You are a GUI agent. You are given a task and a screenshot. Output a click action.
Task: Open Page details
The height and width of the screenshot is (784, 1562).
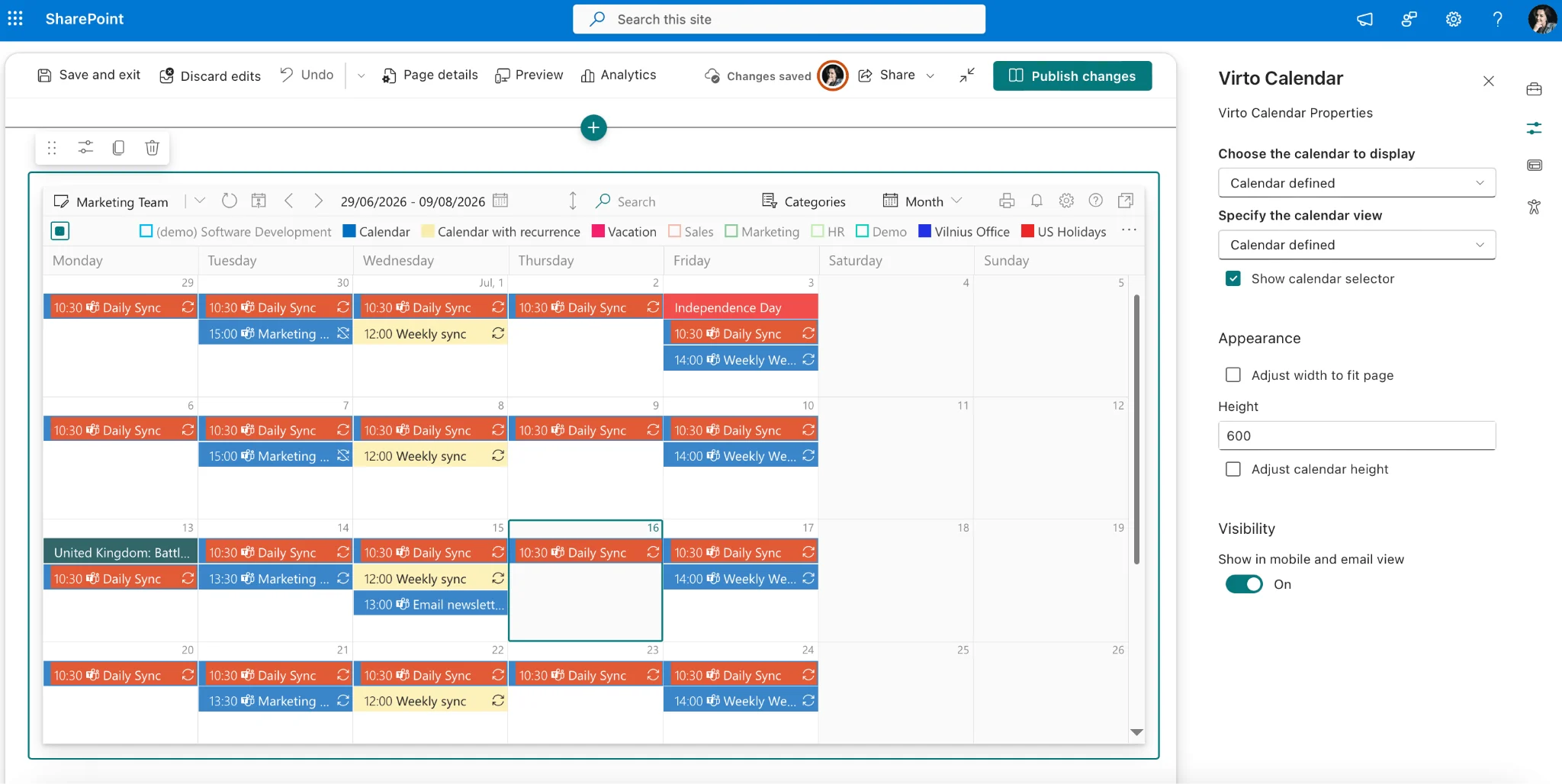(x=430, y=75)
